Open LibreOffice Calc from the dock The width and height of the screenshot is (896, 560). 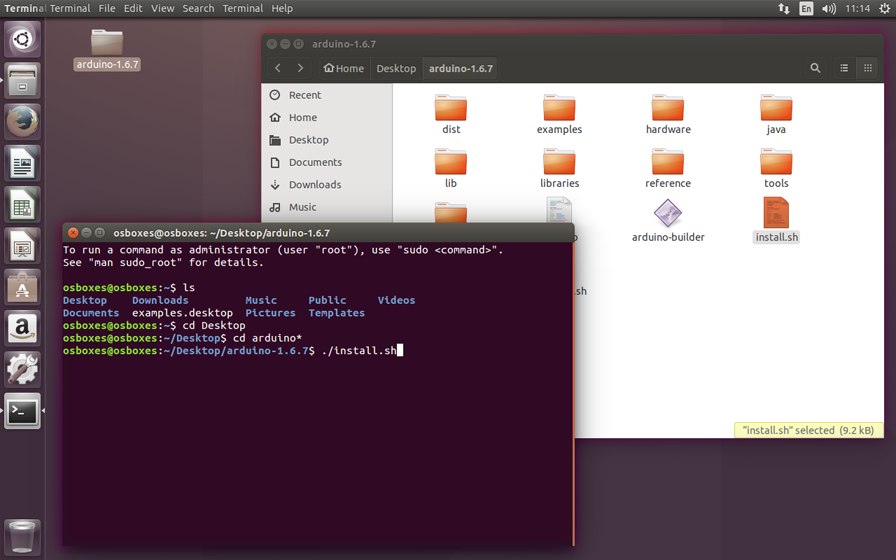[x=22, y=204]
